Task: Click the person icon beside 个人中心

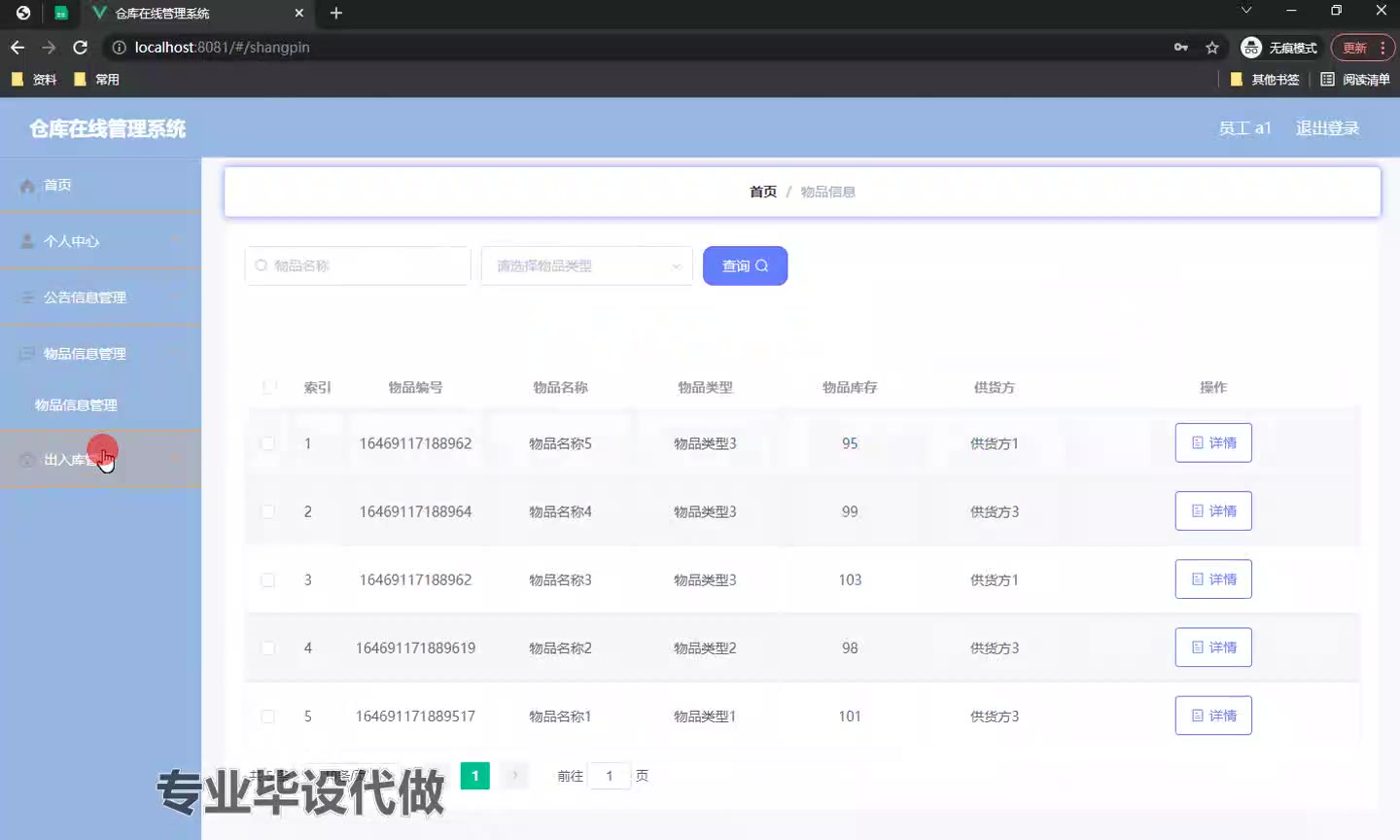Action: [x=27, y=241]
